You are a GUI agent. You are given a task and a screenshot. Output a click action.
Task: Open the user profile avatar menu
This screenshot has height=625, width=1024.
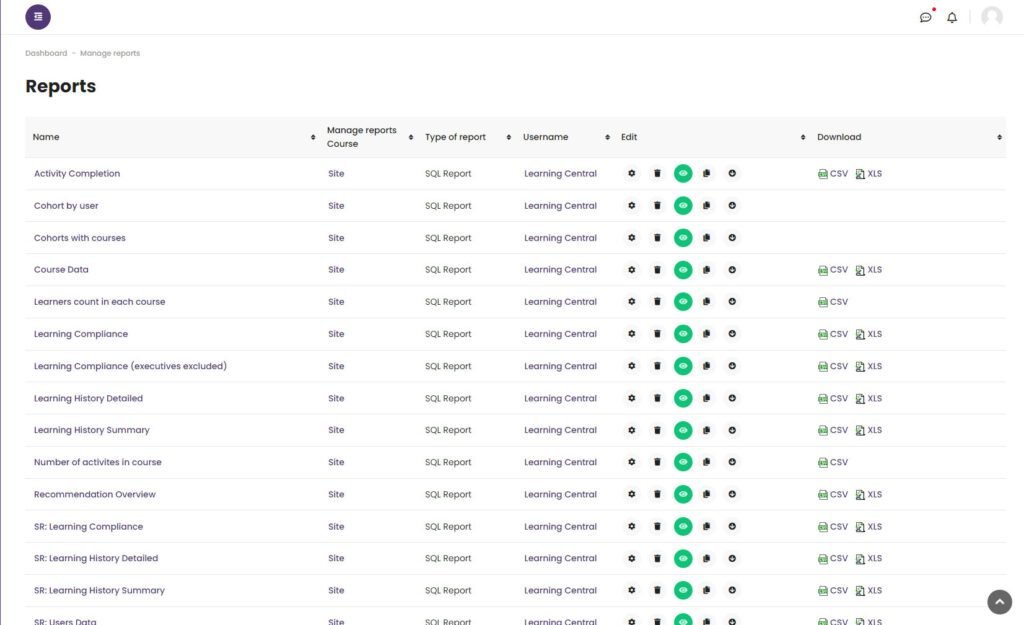(991, 17)
